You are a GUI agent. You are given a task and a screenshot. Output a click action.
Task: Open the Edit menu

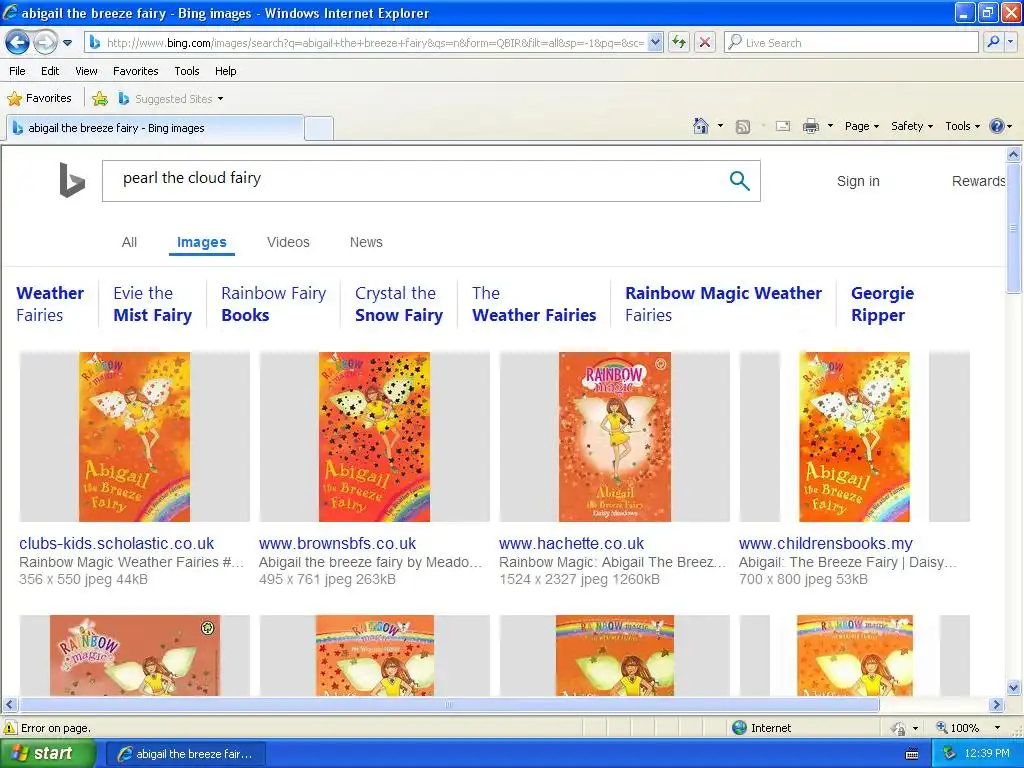coord(50,71)
